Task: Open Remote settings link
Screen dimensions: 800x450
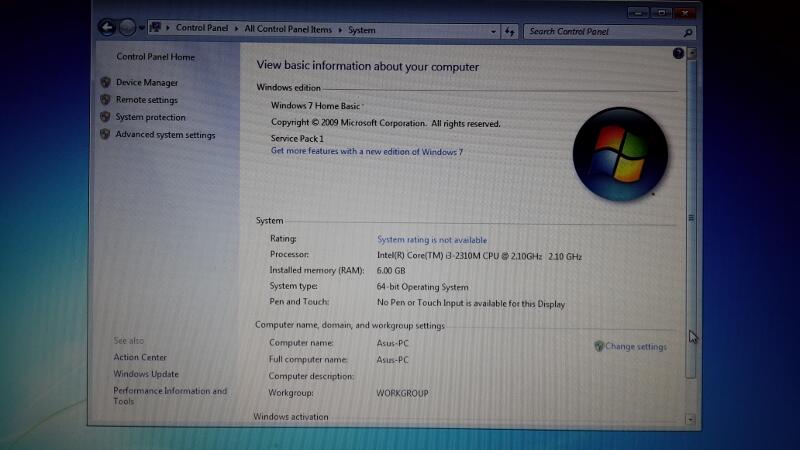Action: pos(146,99)
